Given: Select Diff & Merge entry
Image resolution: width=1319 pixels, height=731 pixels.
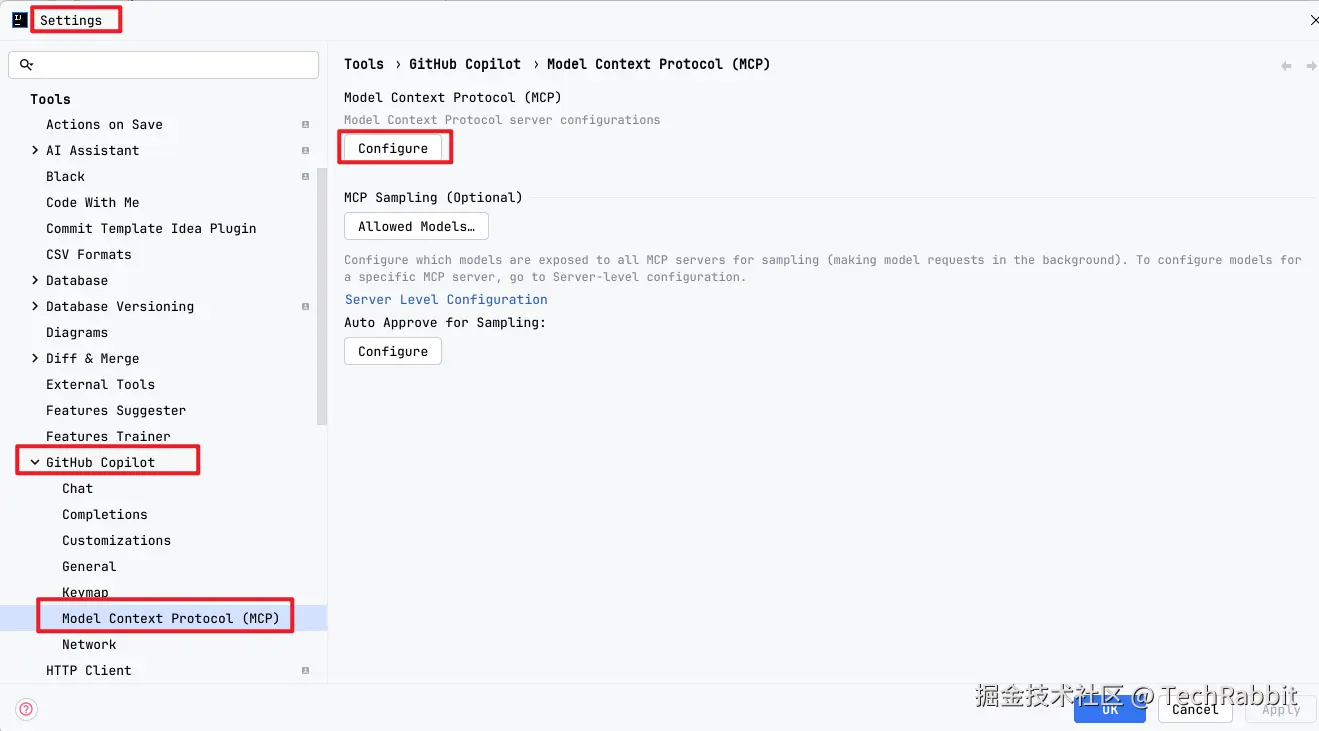Looking at the screenshot, I should pos(92,359).
